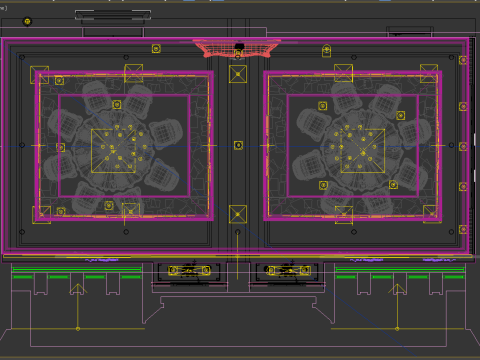The height and width of the screenshot is (360, 480).
Task: Select the light icon outside the room's top-left wall
Action: click(27, 22)
